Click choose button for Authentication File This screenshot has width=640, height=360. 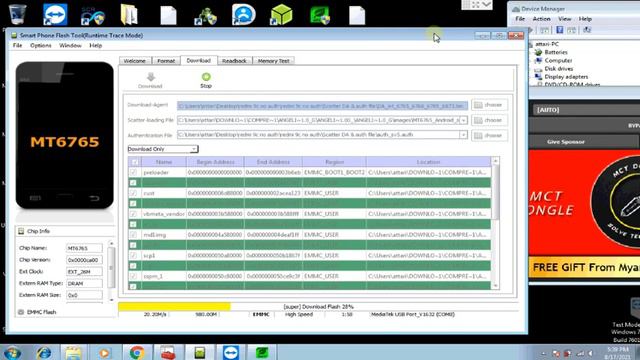(x=489, y=135)
